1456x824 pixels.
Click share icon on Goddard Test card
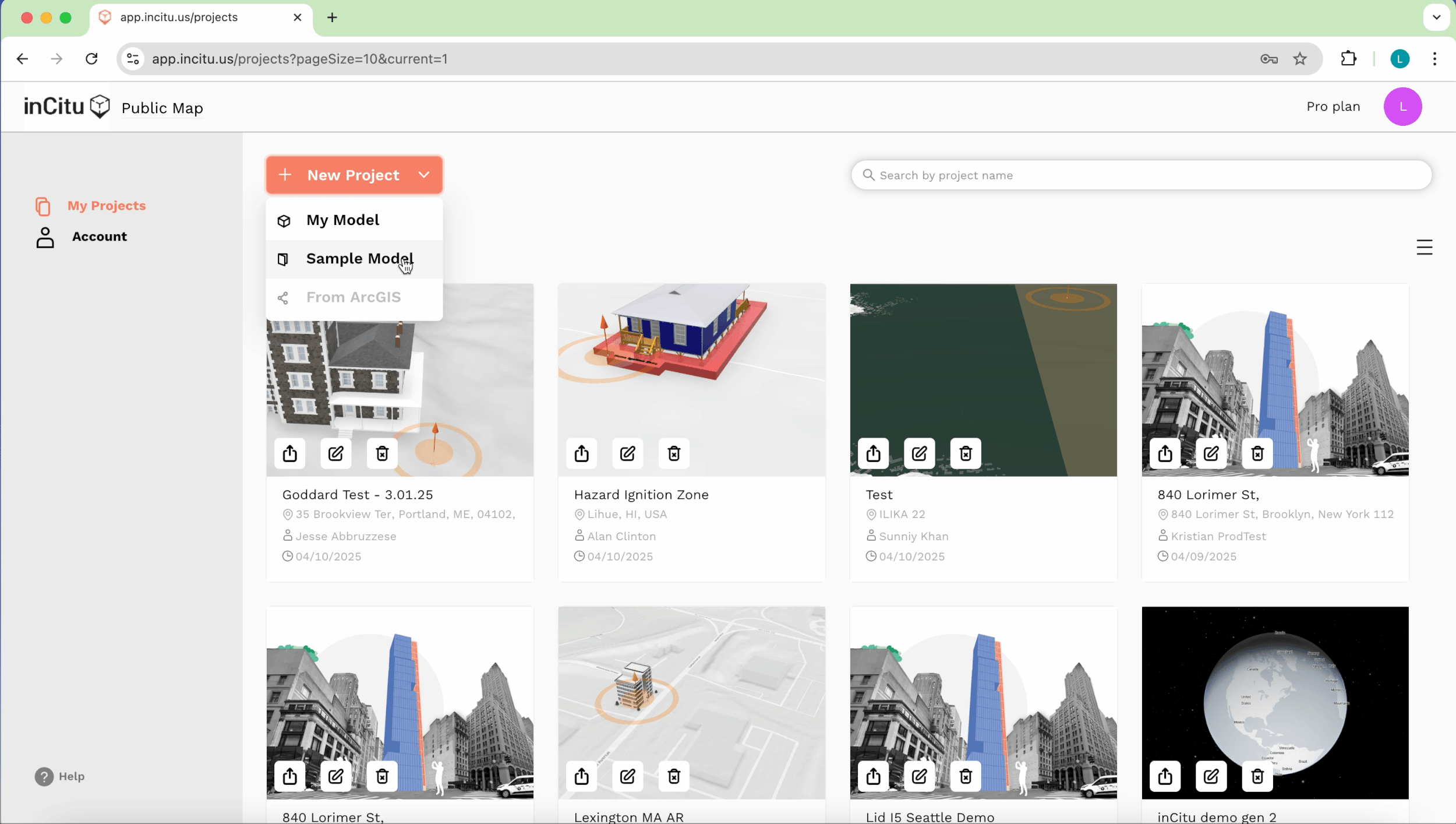coord(290,453)
